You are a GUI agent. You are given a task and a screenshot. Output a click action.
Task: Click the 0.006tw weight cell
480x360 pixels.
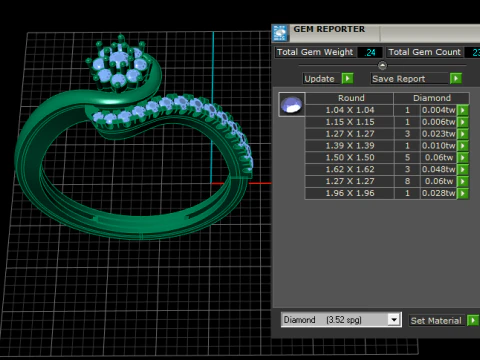click(438, 122)
